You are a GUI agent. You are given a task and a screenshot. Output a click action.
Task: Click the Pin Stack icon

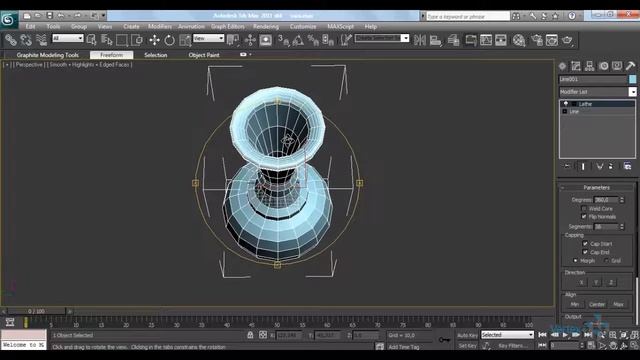tap(567, 166)
